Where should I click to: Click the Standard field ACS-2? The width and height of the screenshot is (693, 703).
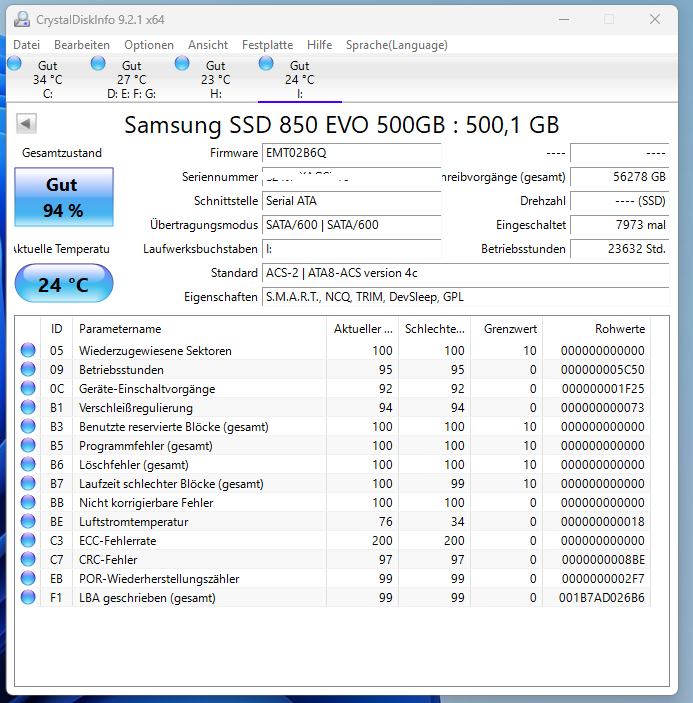click(466, 273)
